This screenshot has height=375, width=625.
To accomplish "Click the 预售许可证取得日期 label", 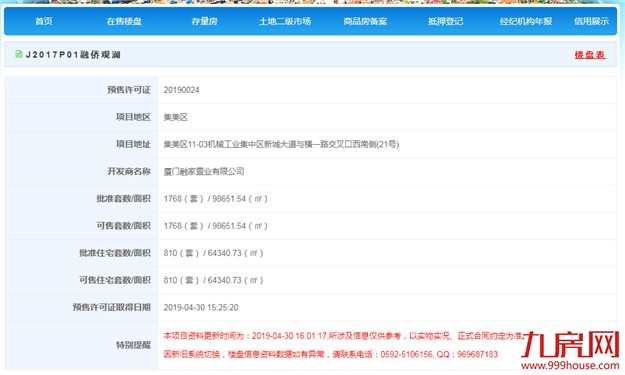I will click(112, 307).
